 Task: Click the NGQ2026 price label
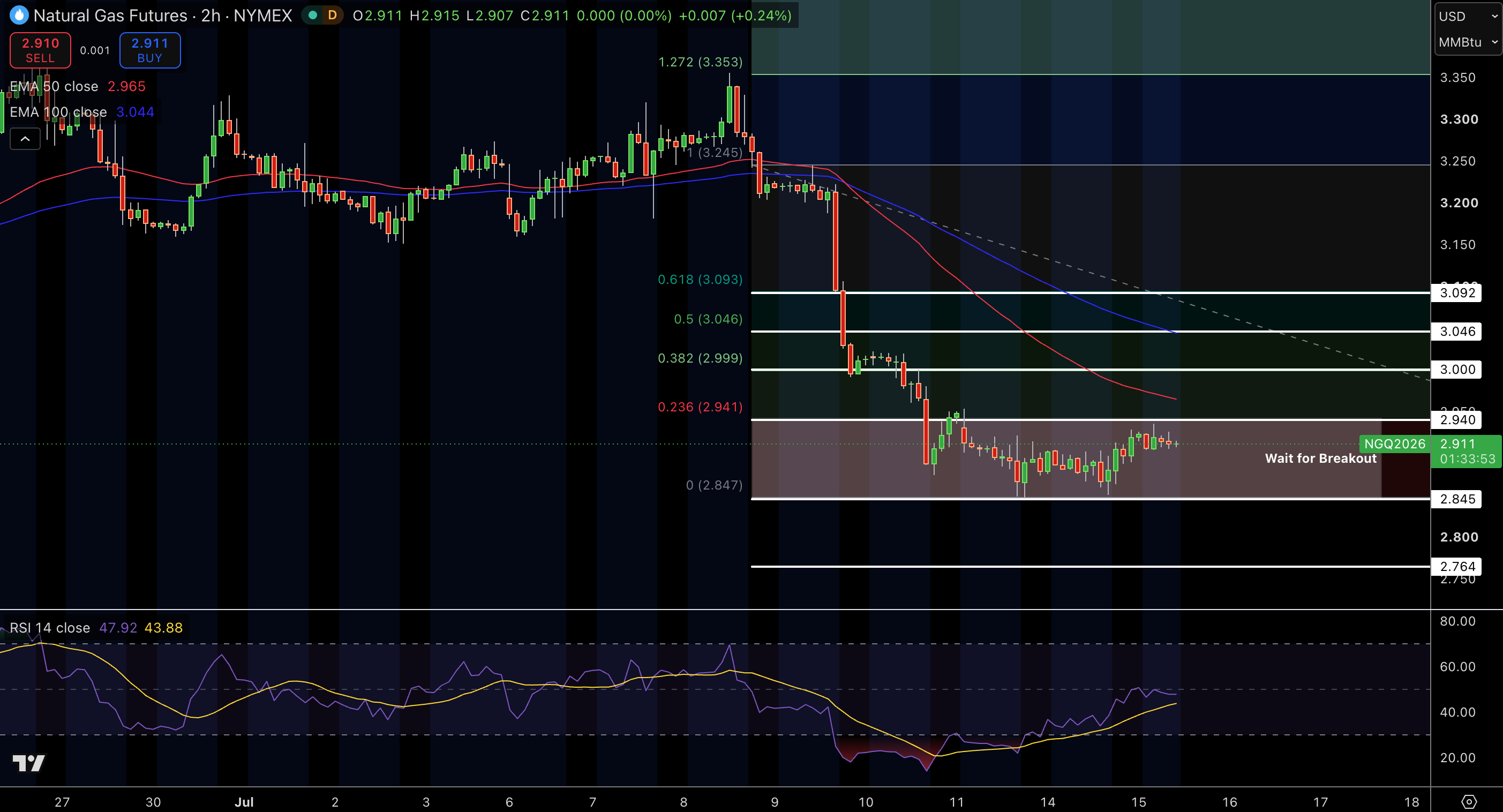(1394, 444)
